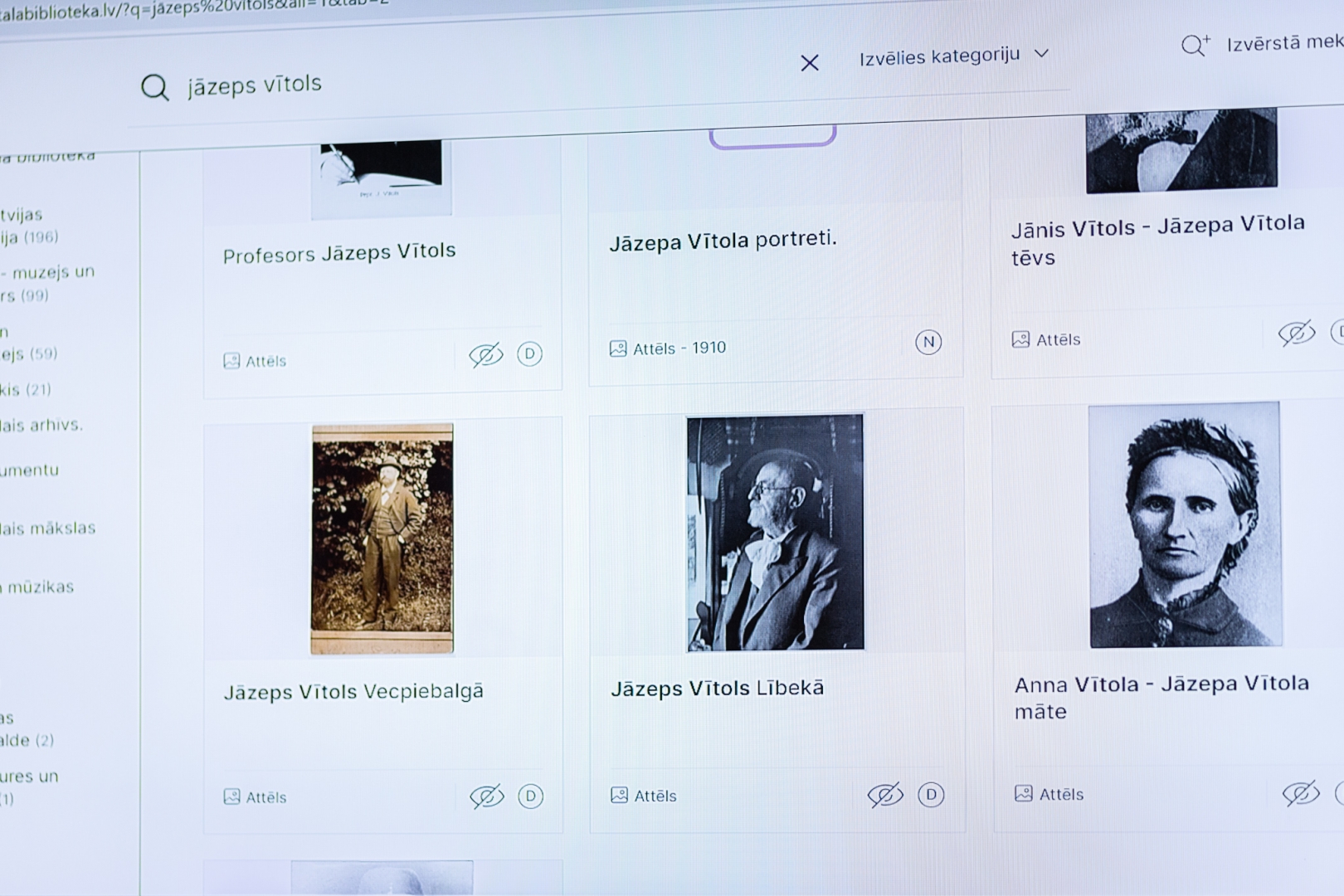This screenshot has width=1344, height=896.
Task: Open the Izvēlies kategoriju dropdown
Action: click(953, 56)
